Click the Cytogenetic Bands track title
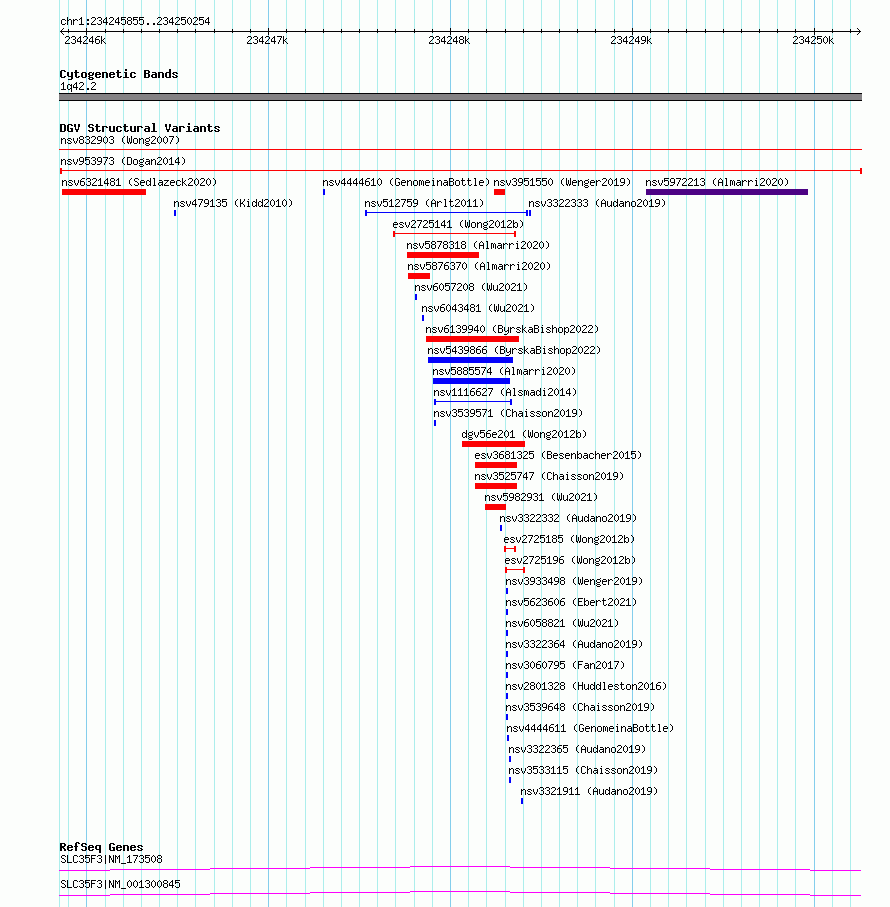Screen dimensions: 890x907 pos(119,74)
